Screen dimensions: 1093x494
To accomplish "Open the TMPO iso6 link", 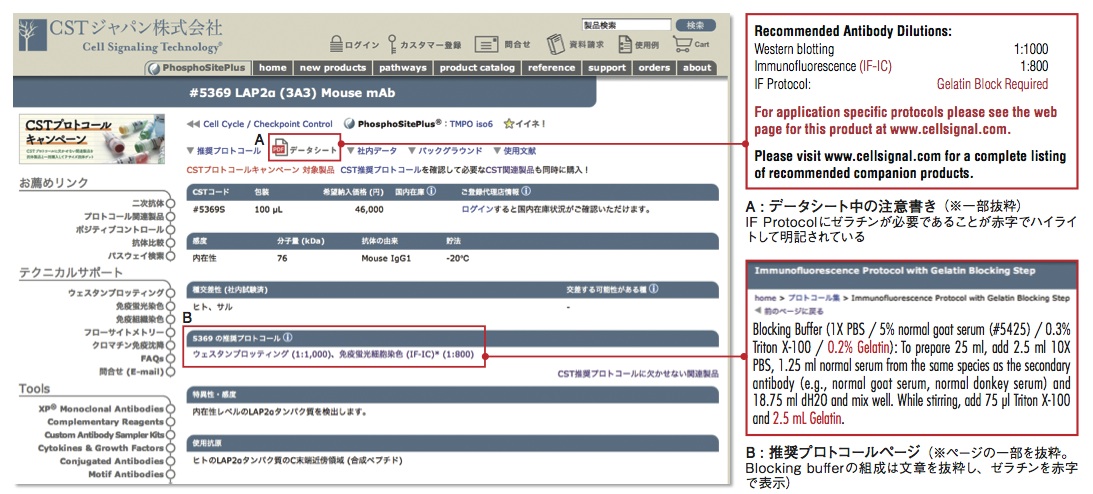I will point(471,124).
